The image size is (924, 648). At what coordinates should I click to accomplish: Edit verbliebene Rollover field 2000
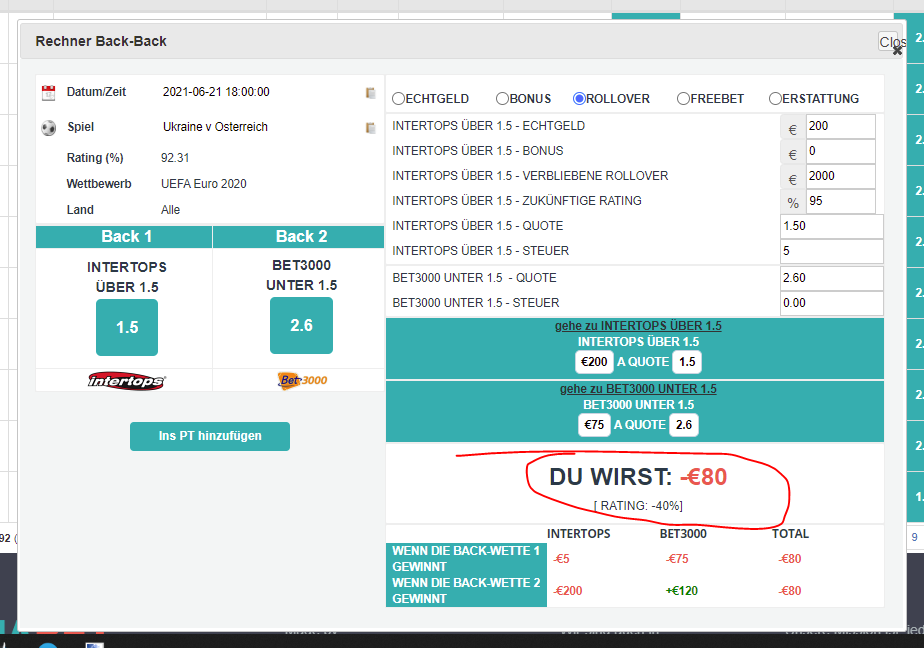click(840, 176)
